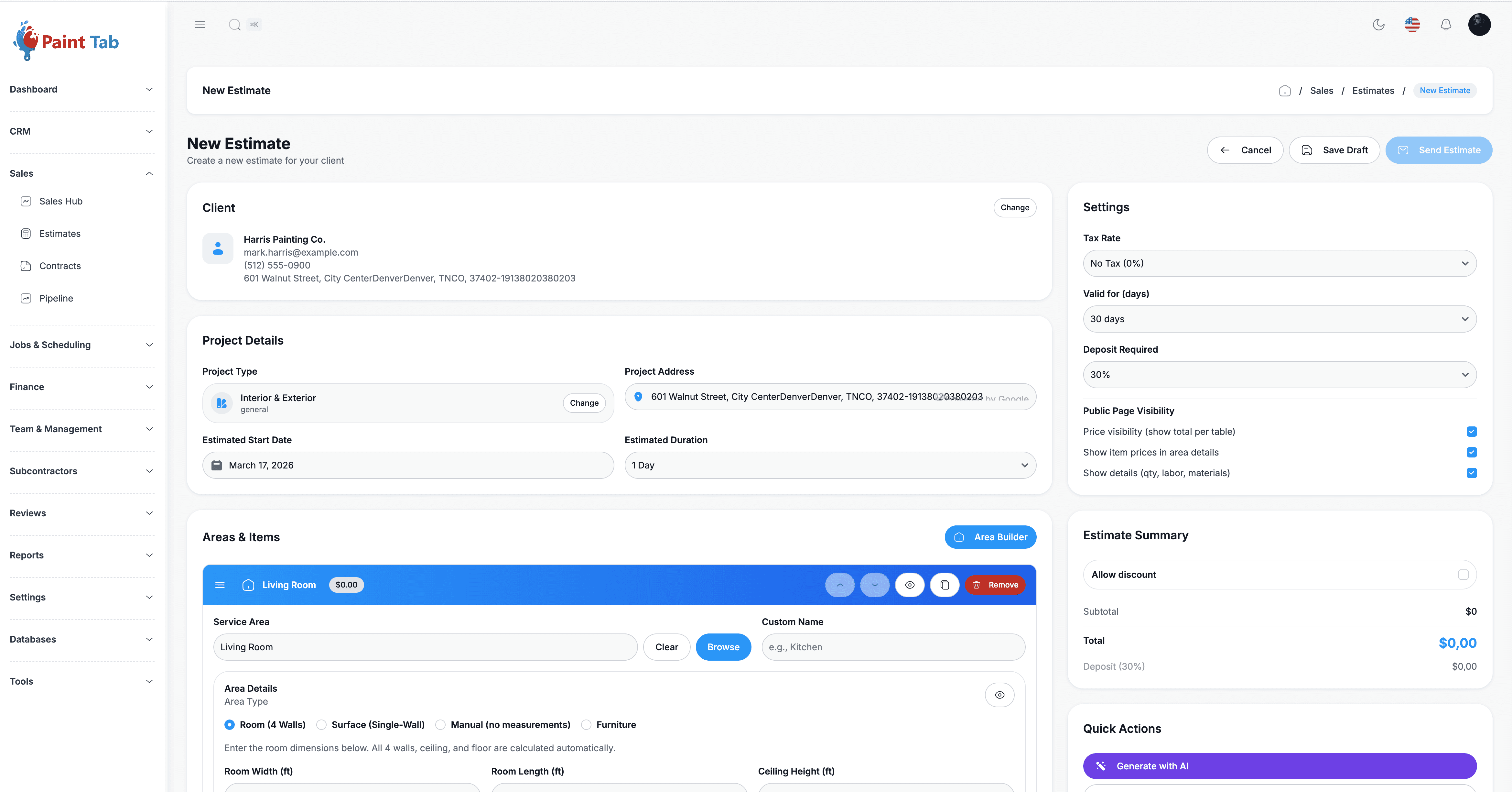Enable the Allow discount checkbox
The image size is (1512, 792).
[1463, 574]
